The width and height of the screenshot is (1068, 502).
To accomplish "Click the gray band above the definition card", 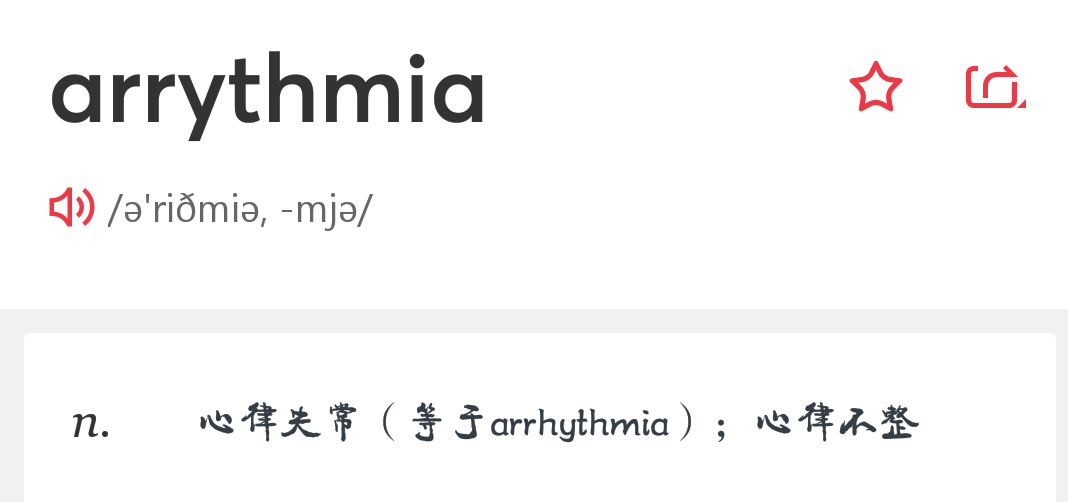I will pyautogui.click(x=534, y=321).
